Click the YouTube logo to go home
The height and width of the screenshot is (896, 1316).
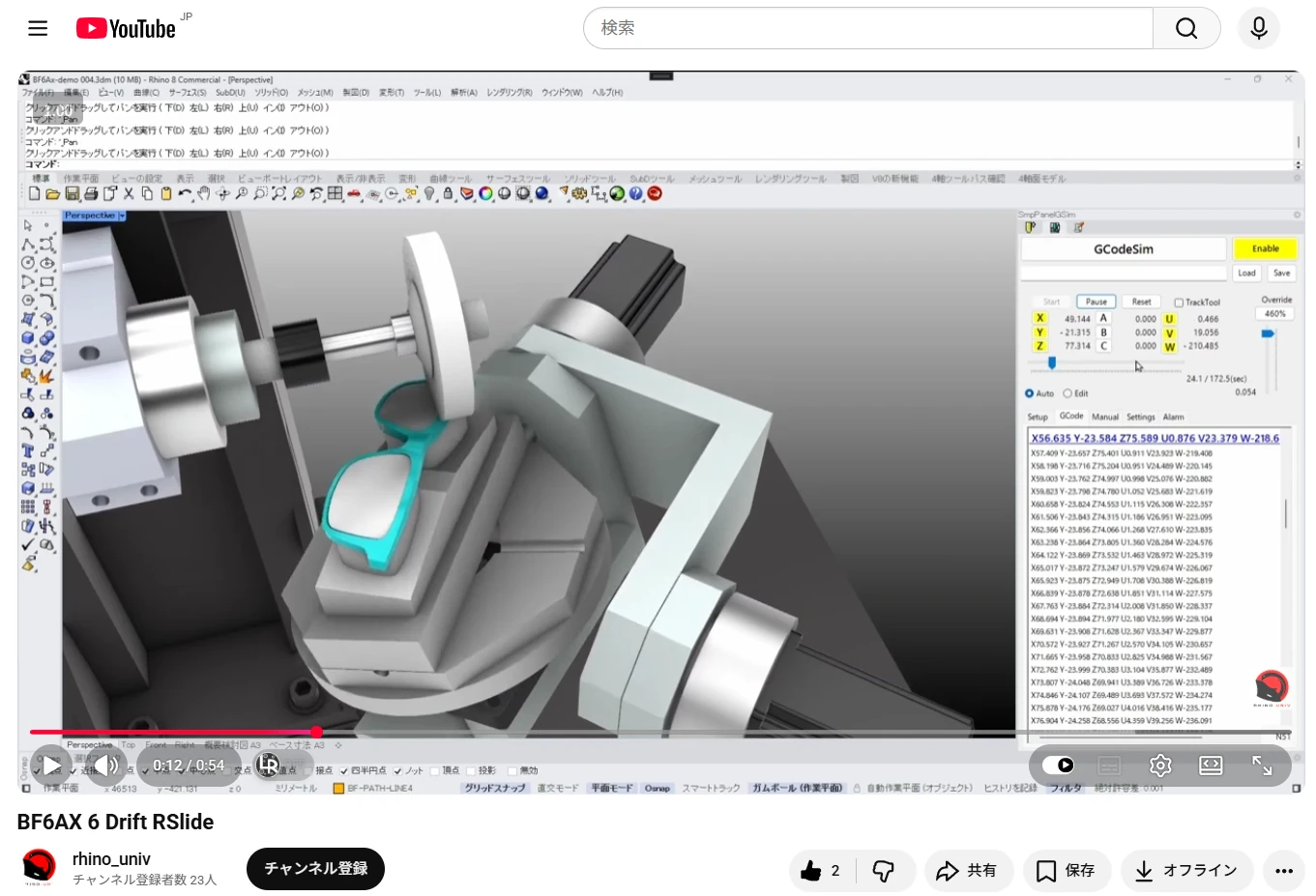pos(126,29)
